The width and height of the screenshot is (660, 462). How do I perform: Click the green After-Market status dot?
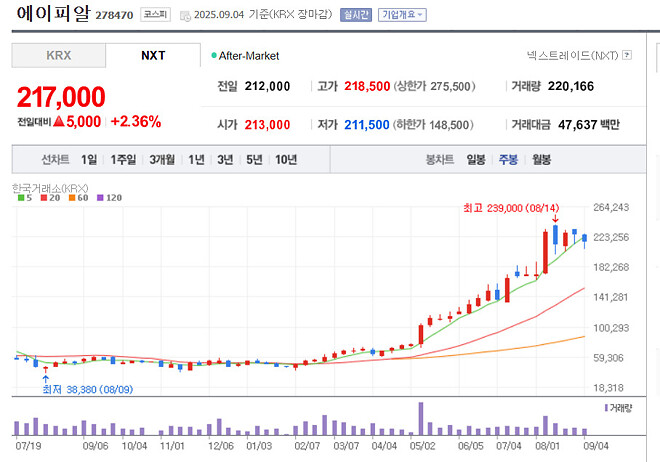(x=214, y=56)
